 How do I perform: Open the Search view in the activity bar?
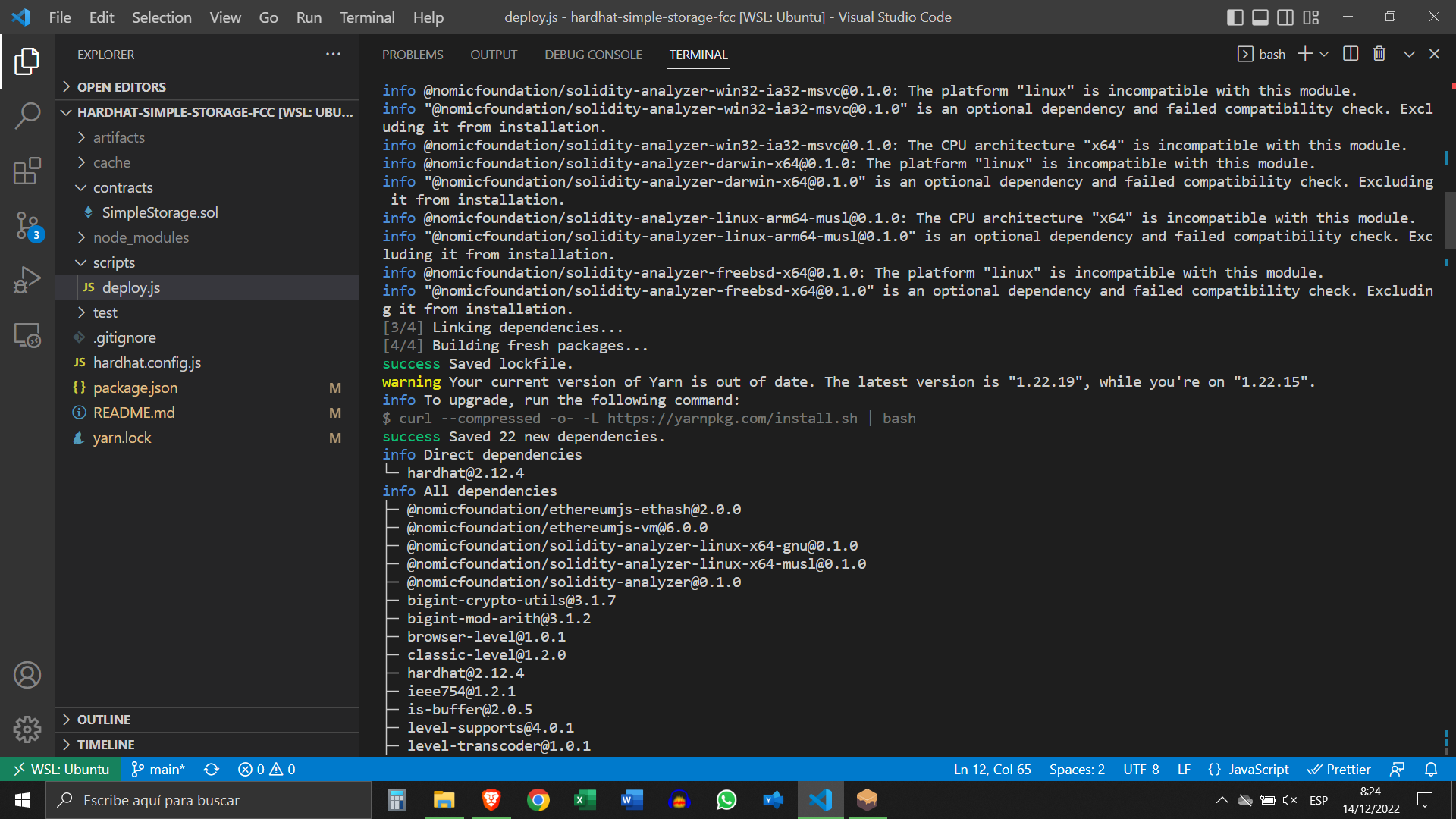pos(27,116)
